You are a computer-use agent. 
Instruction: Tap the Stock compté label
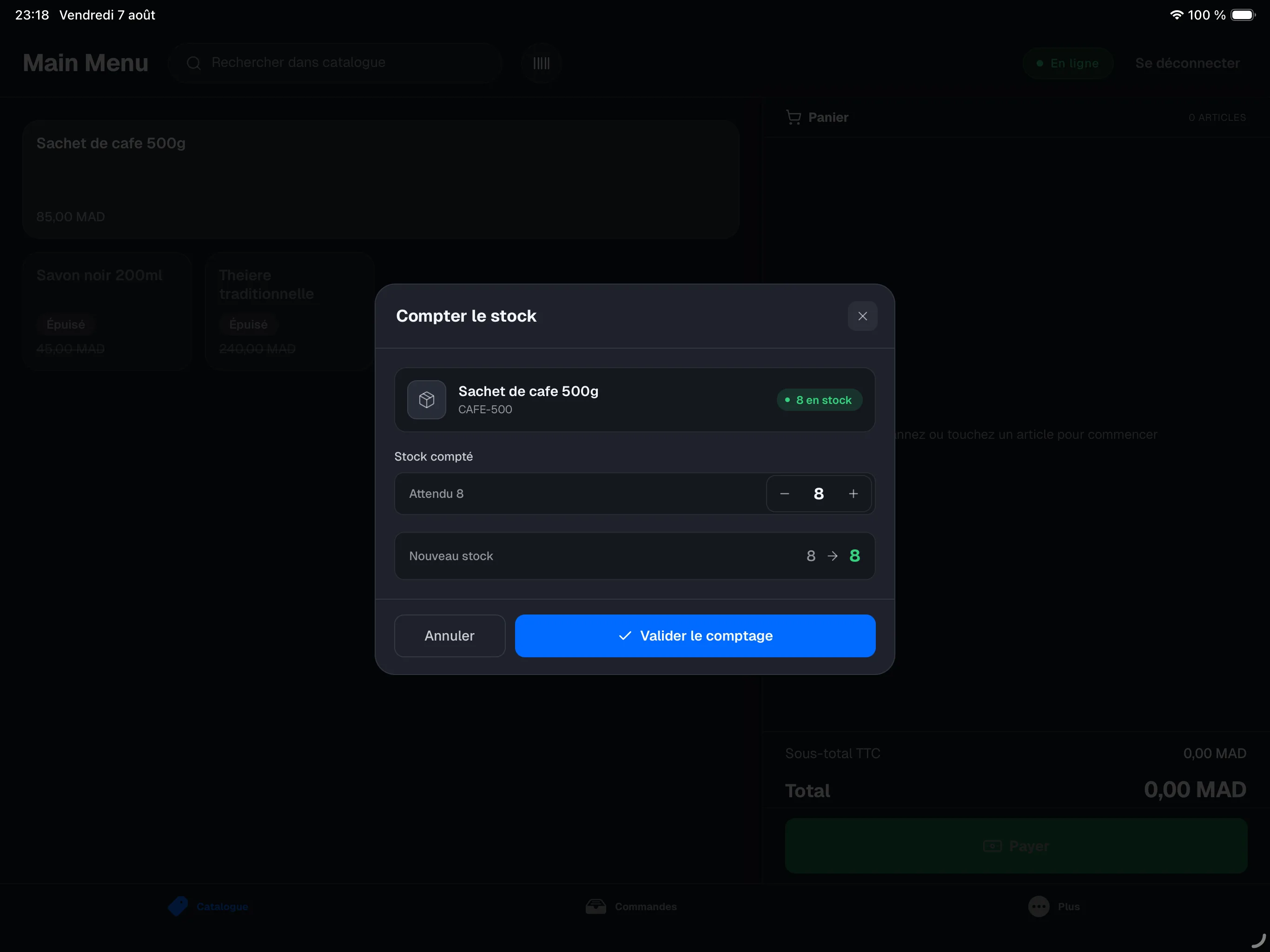433,456
